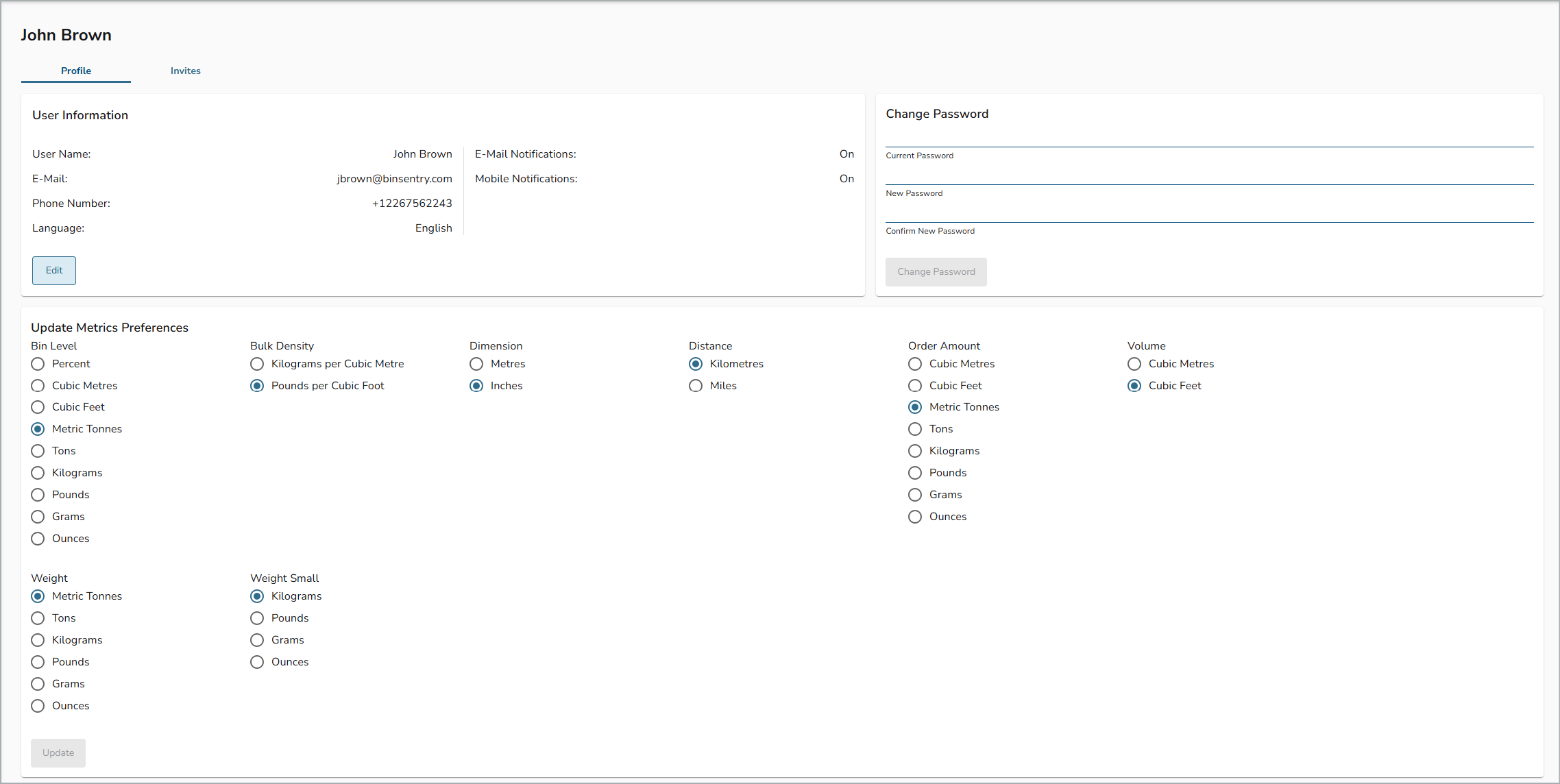
Task: Select Pounds under Weight Small
Action: pos(257,618)
